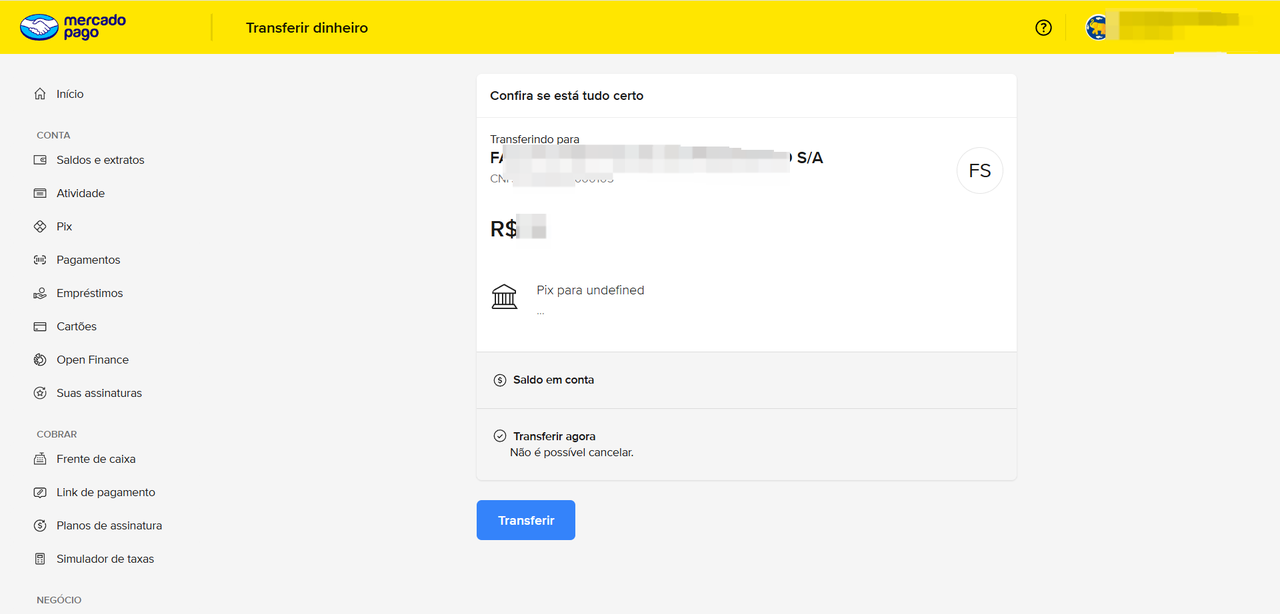Open Planos de assinatura
1280x614 pixels.
109,526
